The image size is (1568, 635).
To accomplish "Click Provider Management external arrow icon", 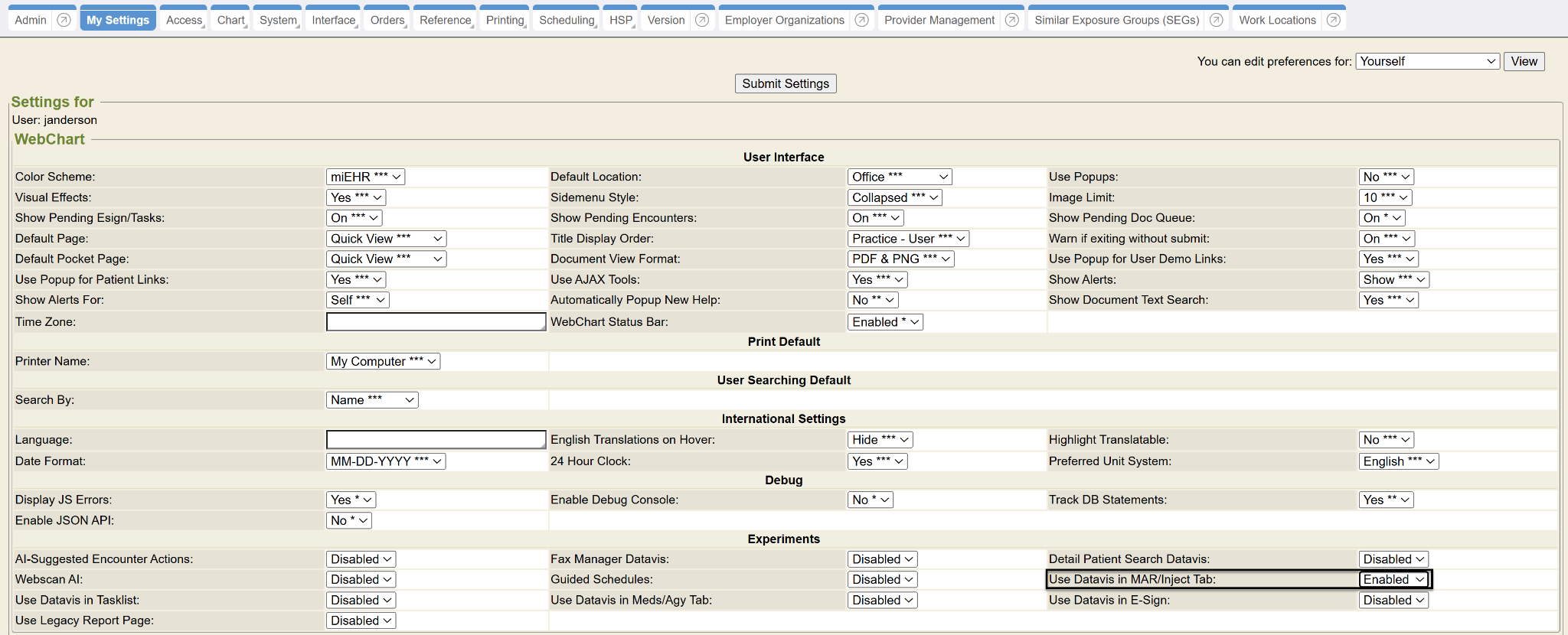I will pos(1011,20).
